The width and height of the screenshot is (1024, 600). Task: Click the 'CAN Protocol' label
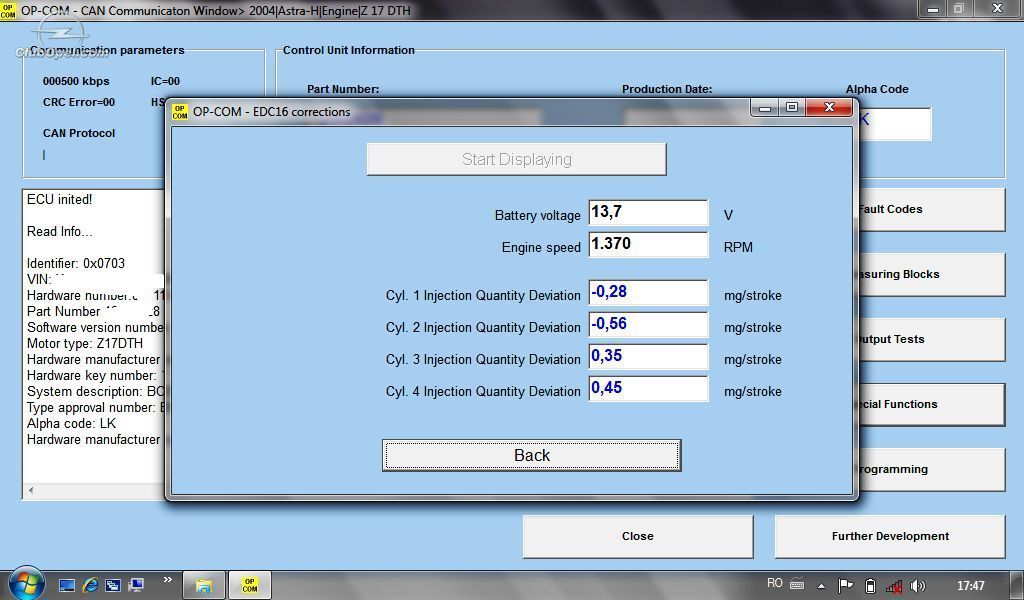click(x=79, y=133)
